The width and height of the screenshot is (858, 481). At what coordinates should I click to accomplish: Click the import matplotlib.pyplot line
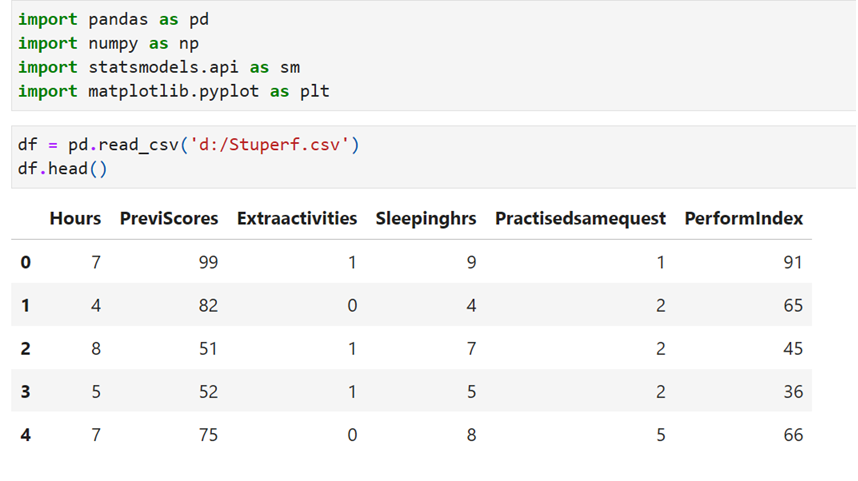(173, 91)
